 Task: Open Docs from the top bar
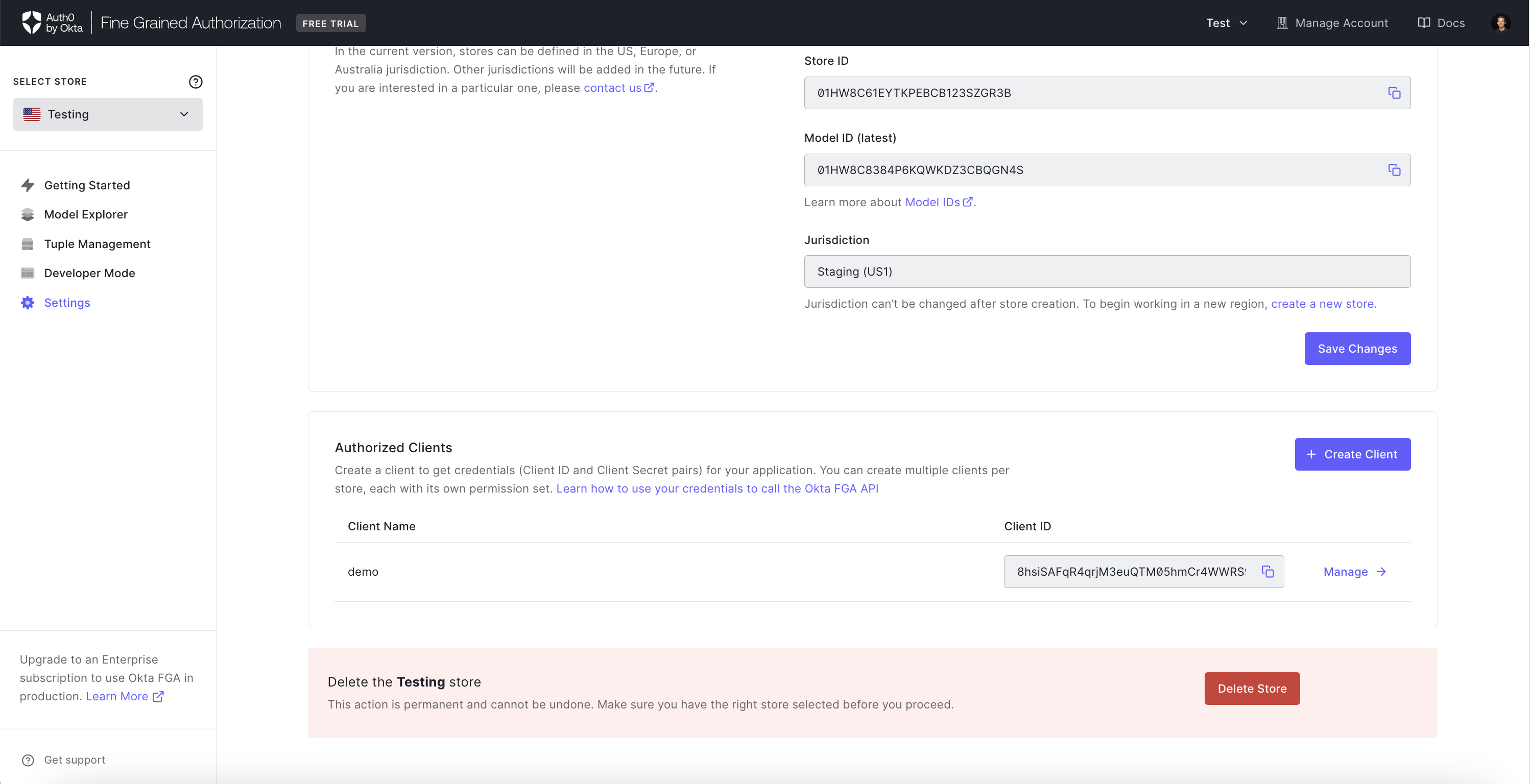click(x=1441, y=23)
